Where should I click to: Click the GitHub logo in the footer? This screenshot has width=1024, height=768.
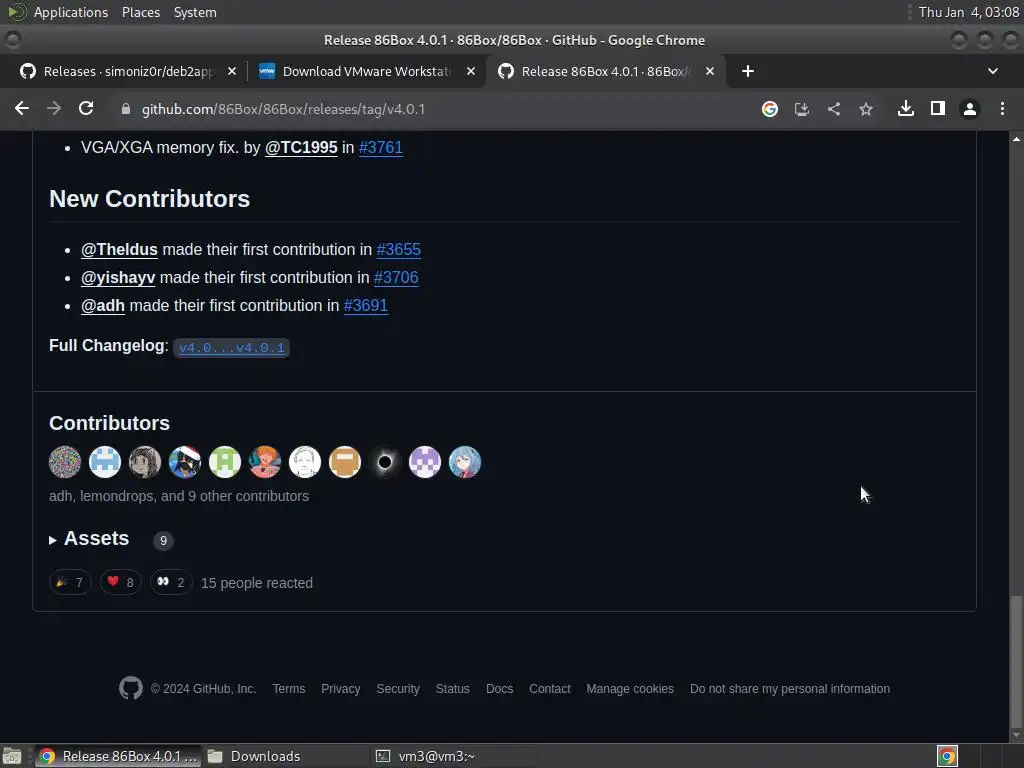(131, 688)
